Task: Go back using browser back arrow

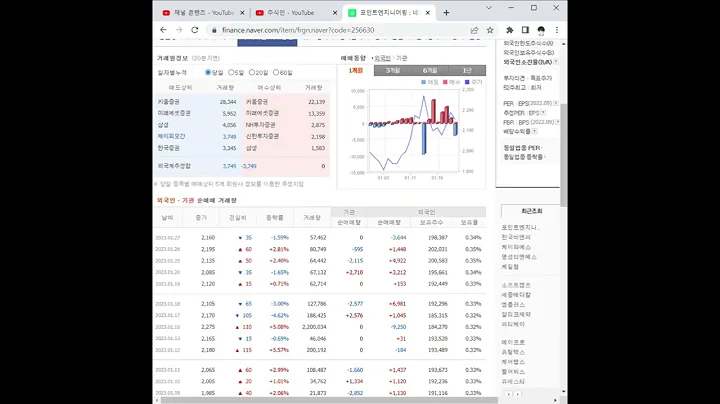Action: [x=163, y=30]
